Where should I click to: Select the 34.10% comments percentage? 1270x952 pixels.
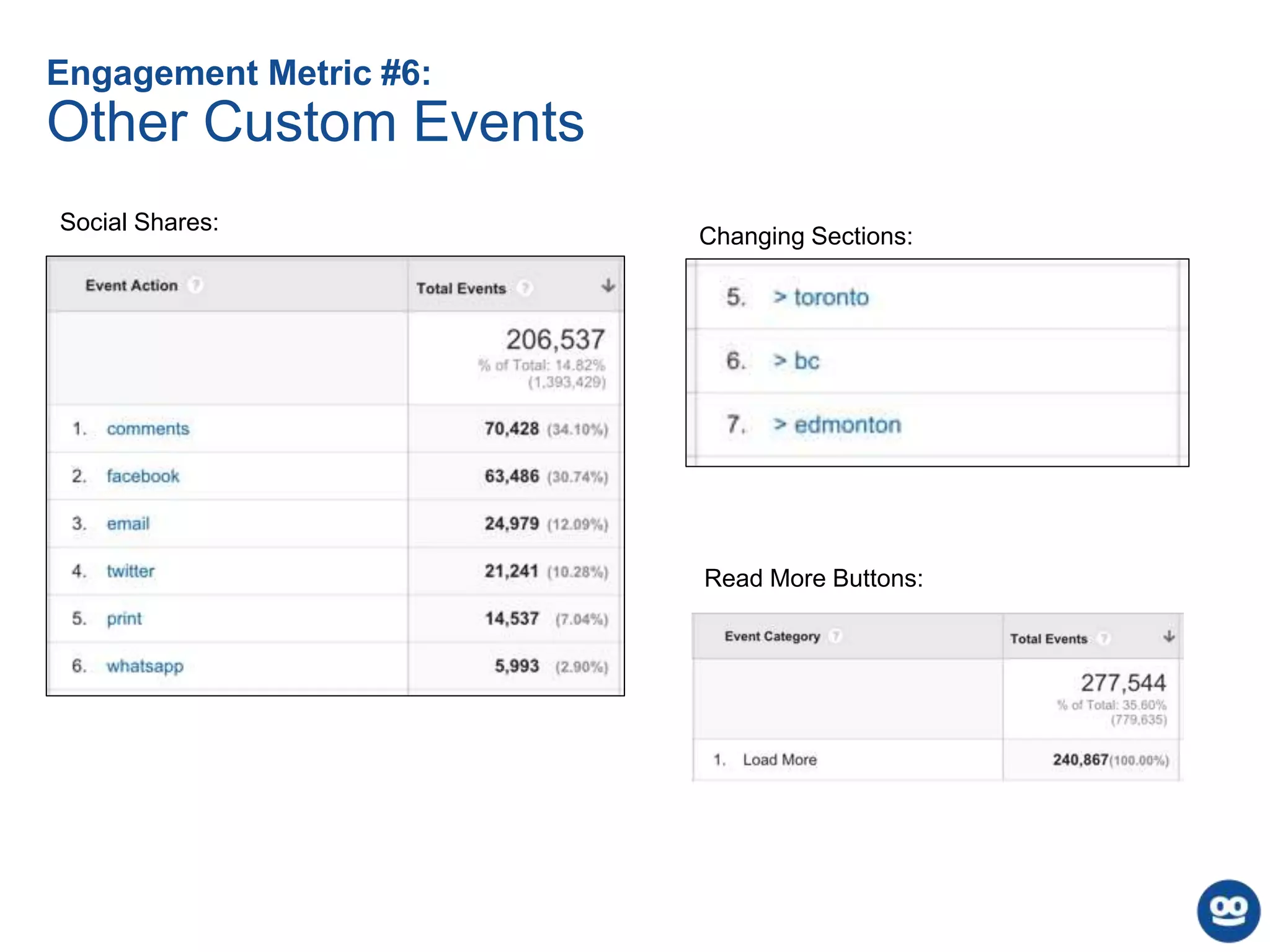click(x=577, y=430)
